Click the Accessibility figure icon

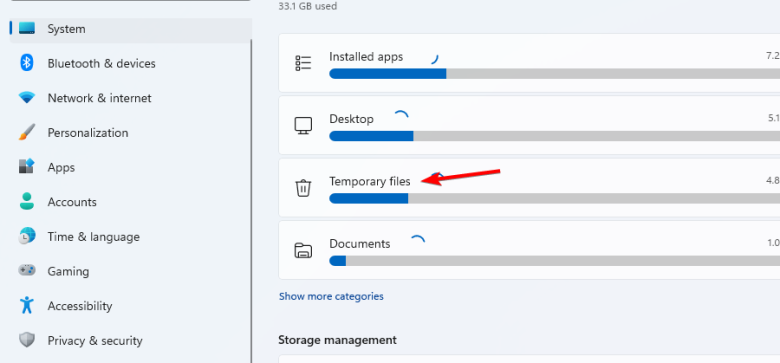point(27,305)
